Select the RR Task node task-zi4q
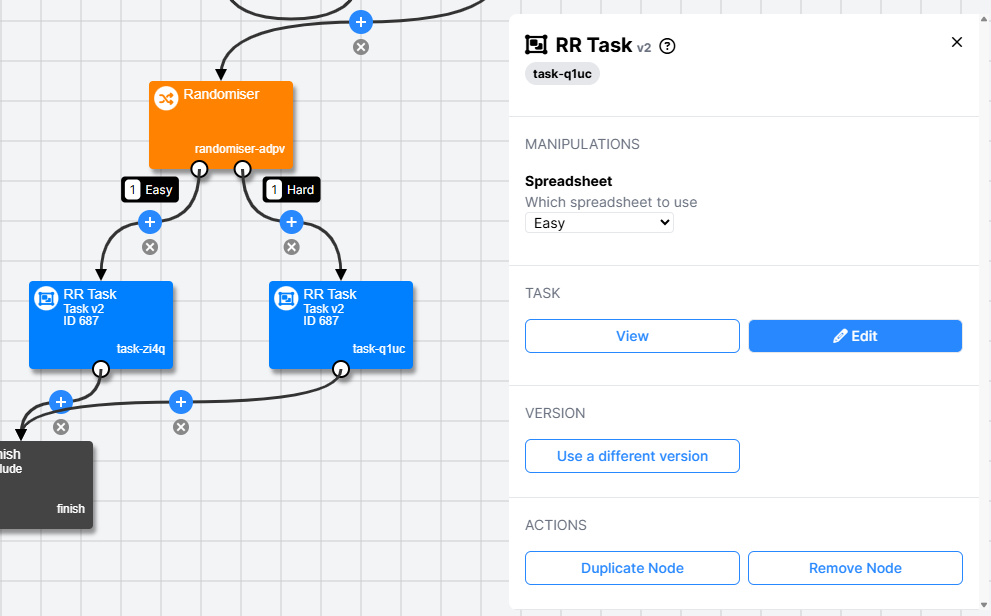 point(101,325)
